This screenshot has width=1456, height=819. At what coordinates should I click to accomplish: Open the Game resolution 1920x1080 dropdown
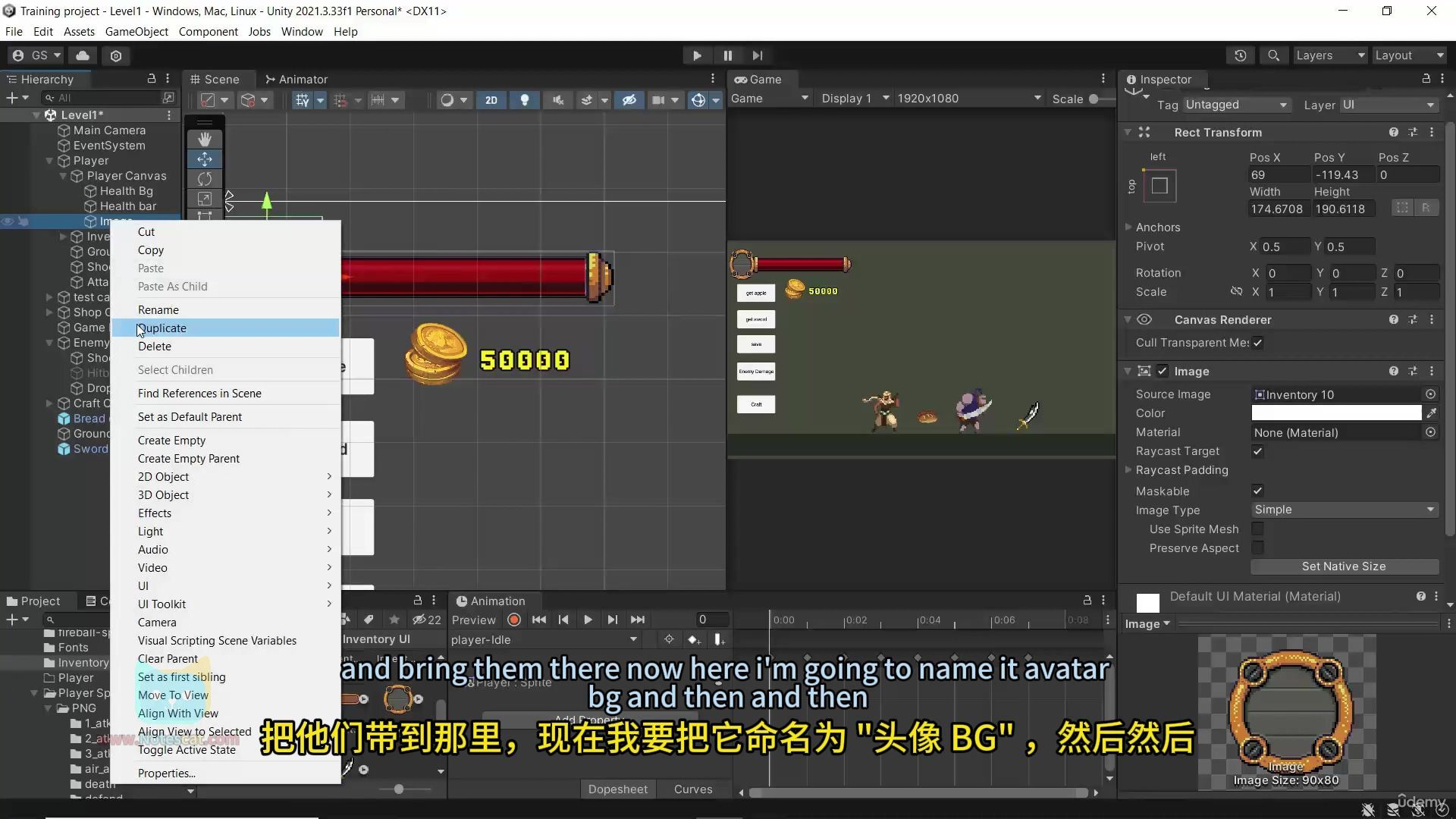pos(969,99)
